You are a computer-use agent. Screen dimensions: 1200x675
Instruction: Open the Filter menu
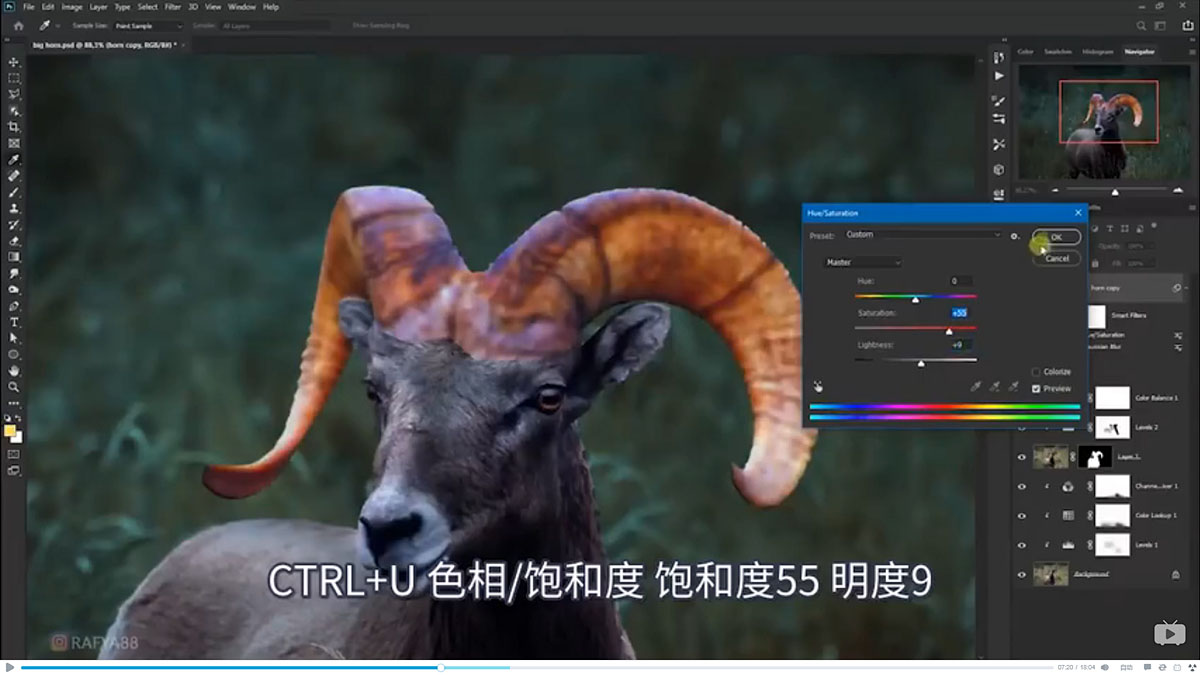[173, 6]
